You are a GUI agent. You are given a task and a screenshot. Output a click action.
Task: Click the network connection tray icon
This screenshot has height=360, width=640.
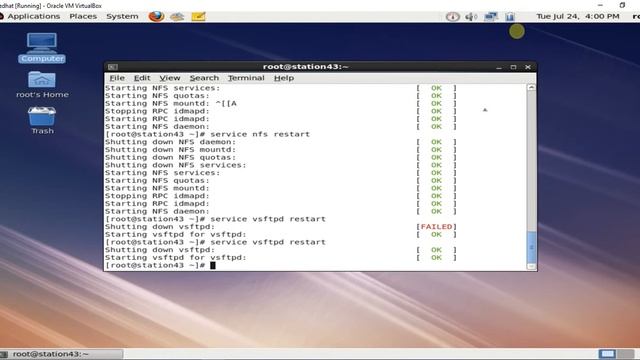(x=491, y=17)
